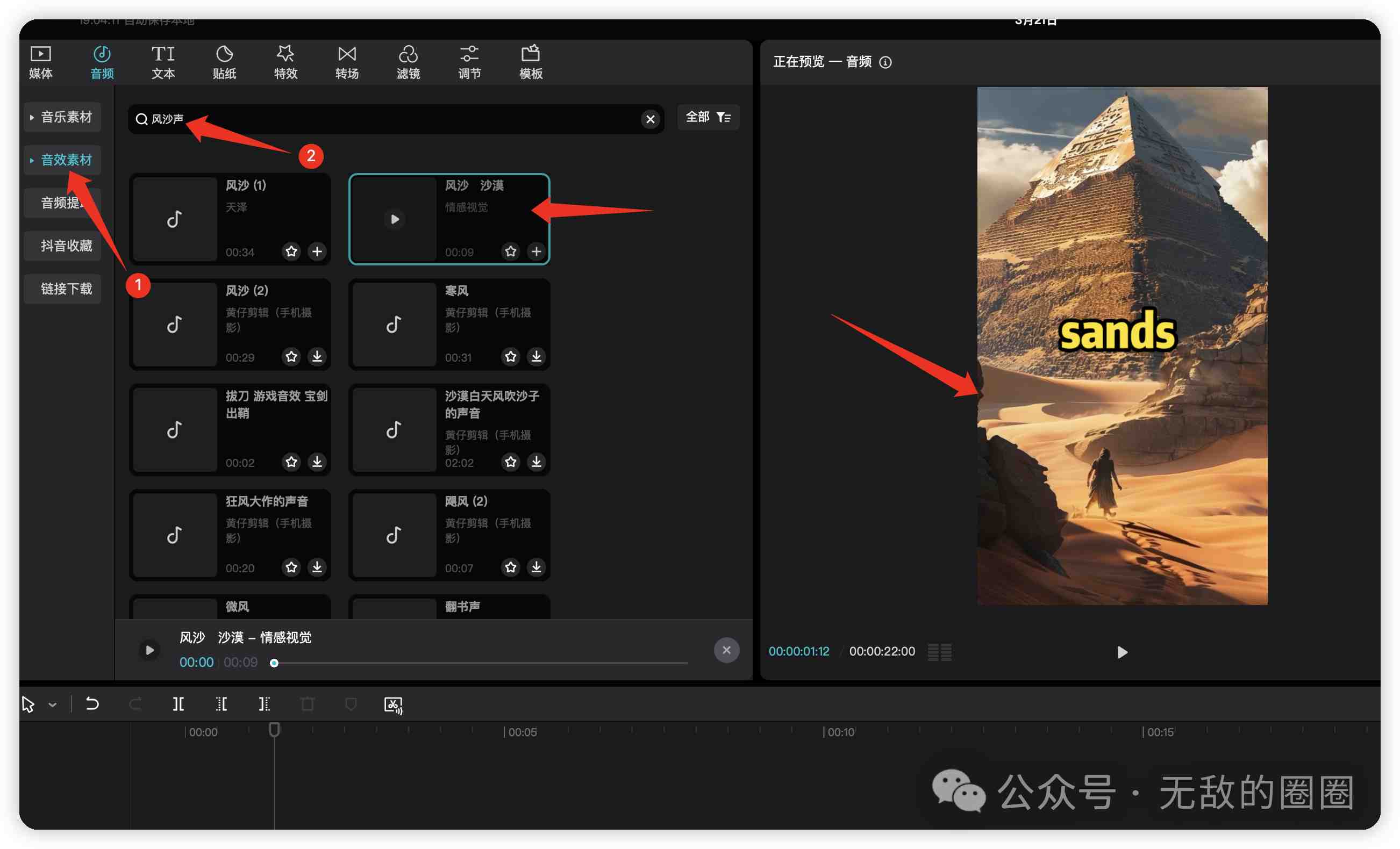This screenshot has width=1400, height=849.
Task: Favorite the 飓风 (2) sound effect
Action: 510,567
